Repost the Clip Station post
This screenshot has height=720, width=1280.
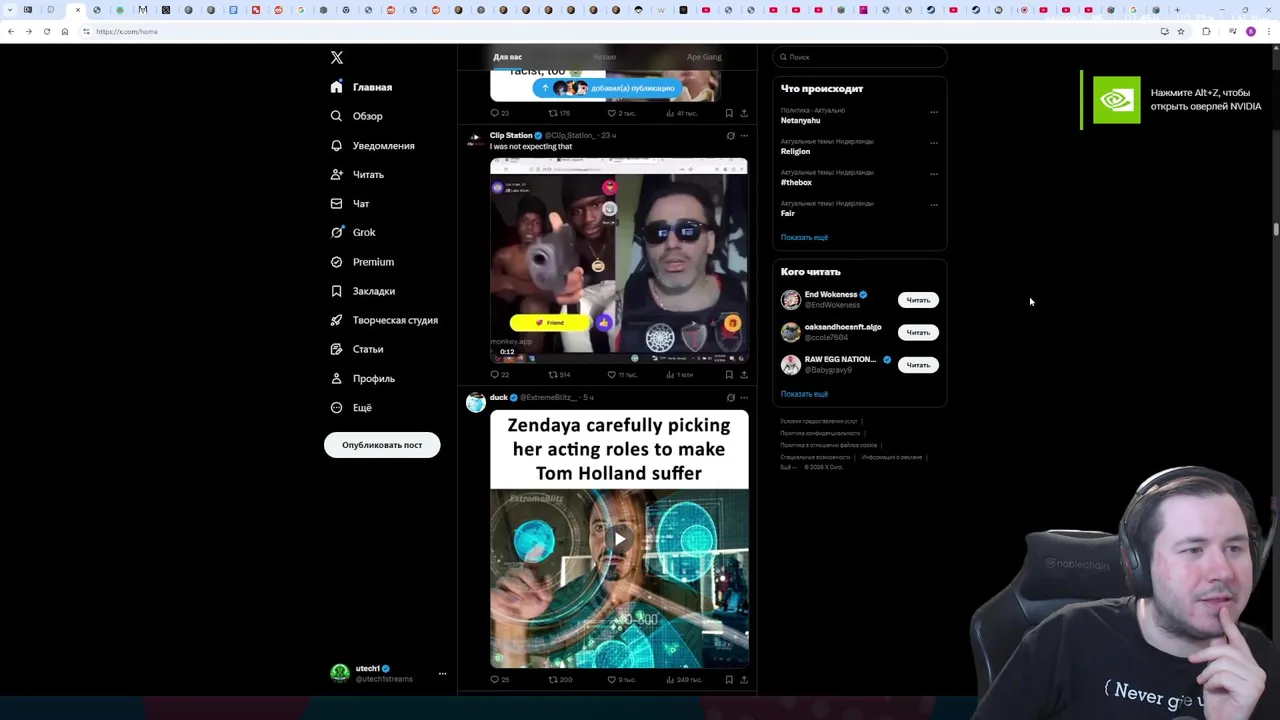tap(559, 375)
